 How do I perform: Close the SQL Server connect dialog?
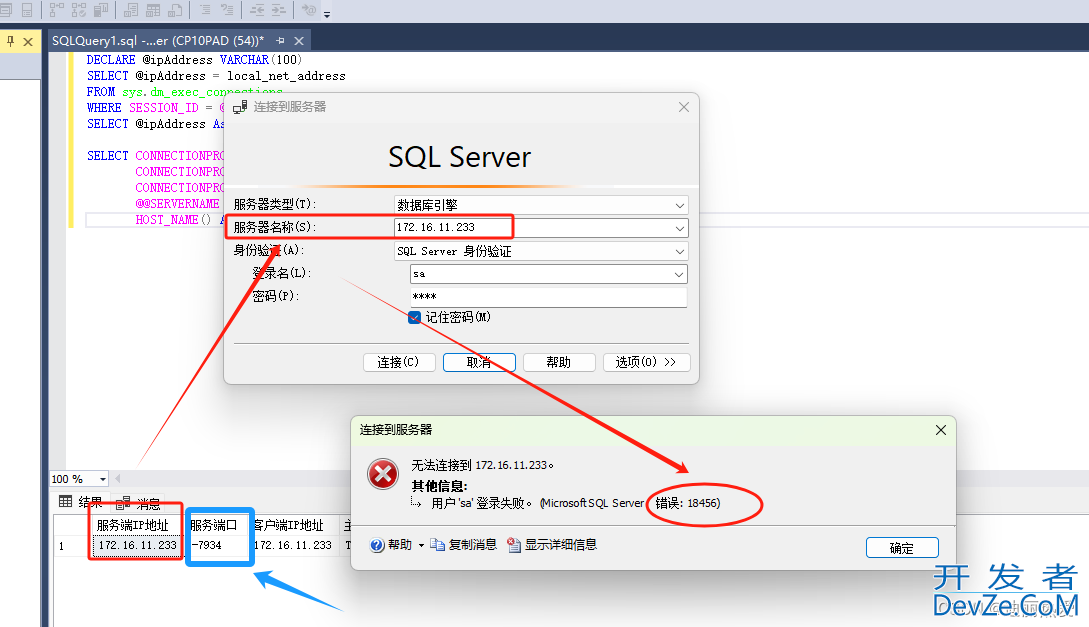pyautogui.click(x=683, y=107)
